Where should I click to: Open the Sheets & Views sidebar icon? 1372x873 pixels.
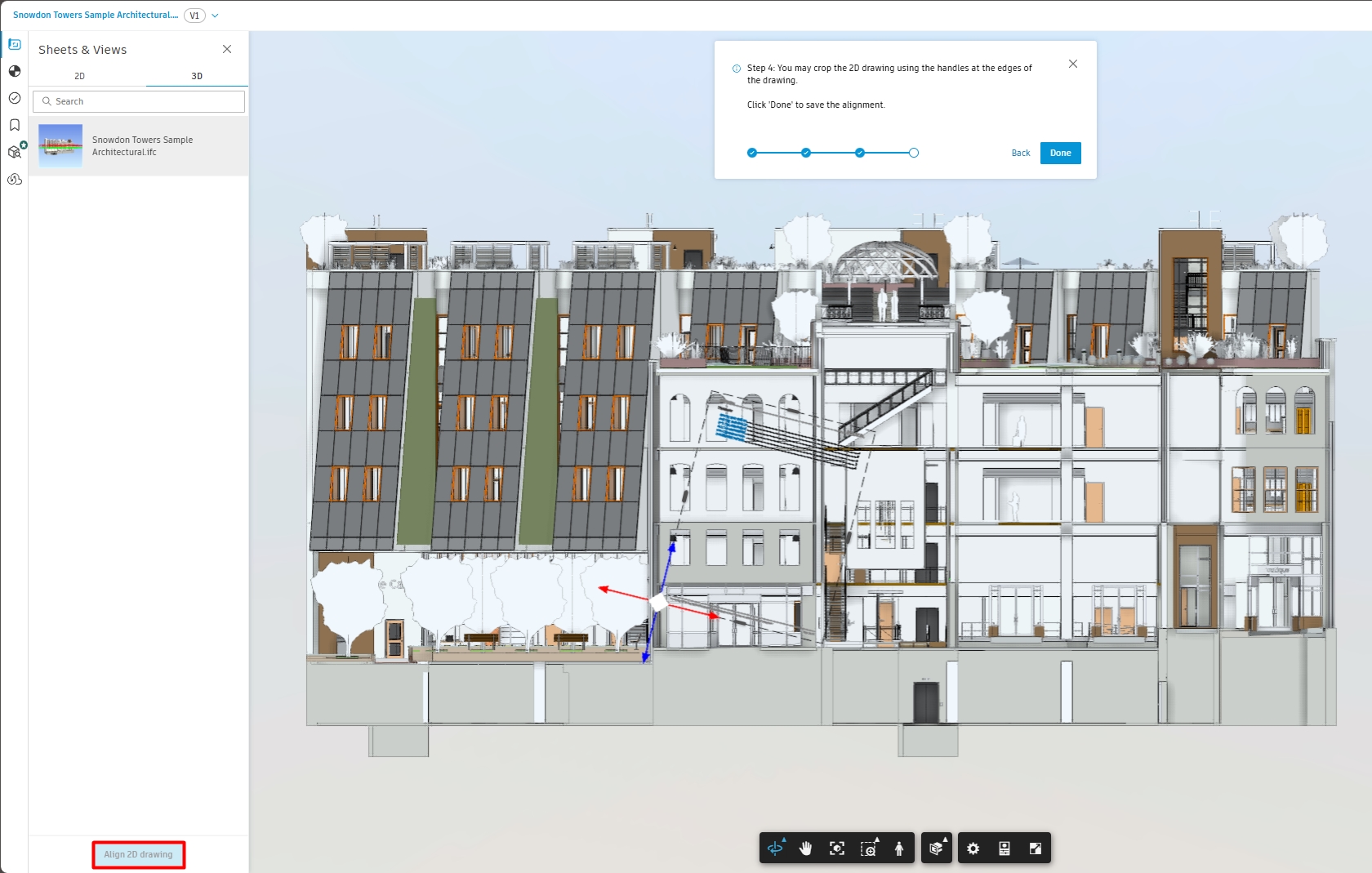pos(15,44)
